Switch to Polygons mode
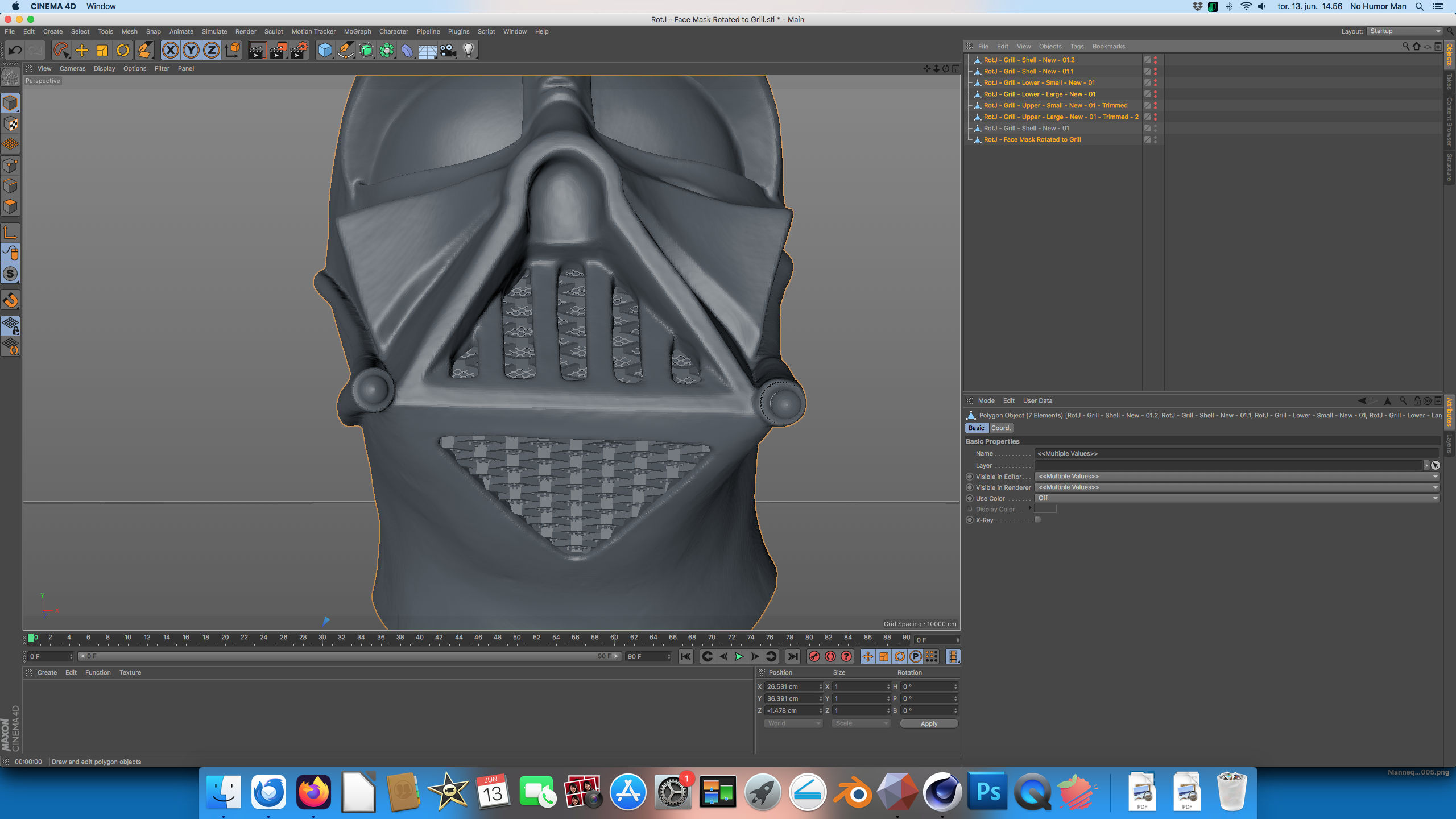1456x819 pixels. click(10, 206)
